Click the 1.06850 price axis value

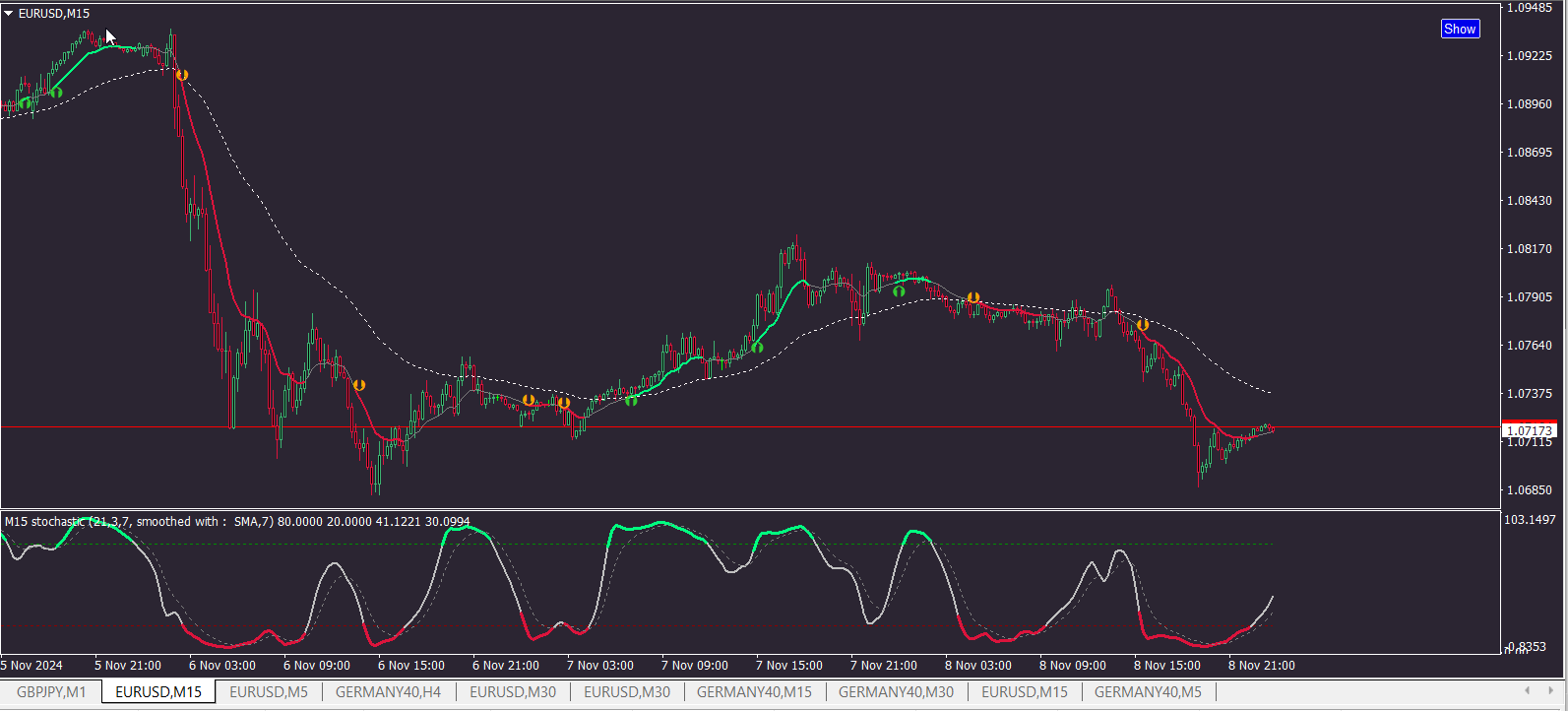click(x=1530, y=490)
